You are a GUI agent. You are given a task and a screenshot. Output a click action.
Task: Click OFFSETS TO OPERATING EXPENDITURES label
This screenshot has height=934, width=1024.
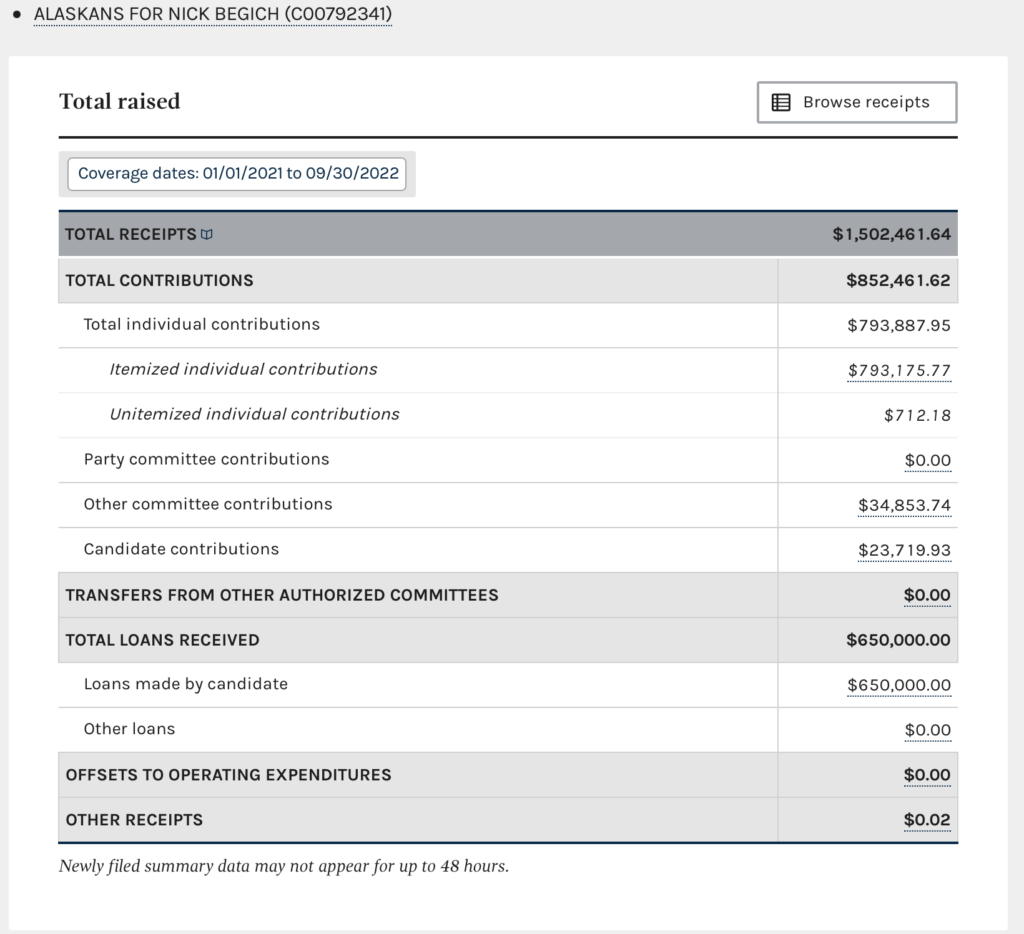click(229, 775)
